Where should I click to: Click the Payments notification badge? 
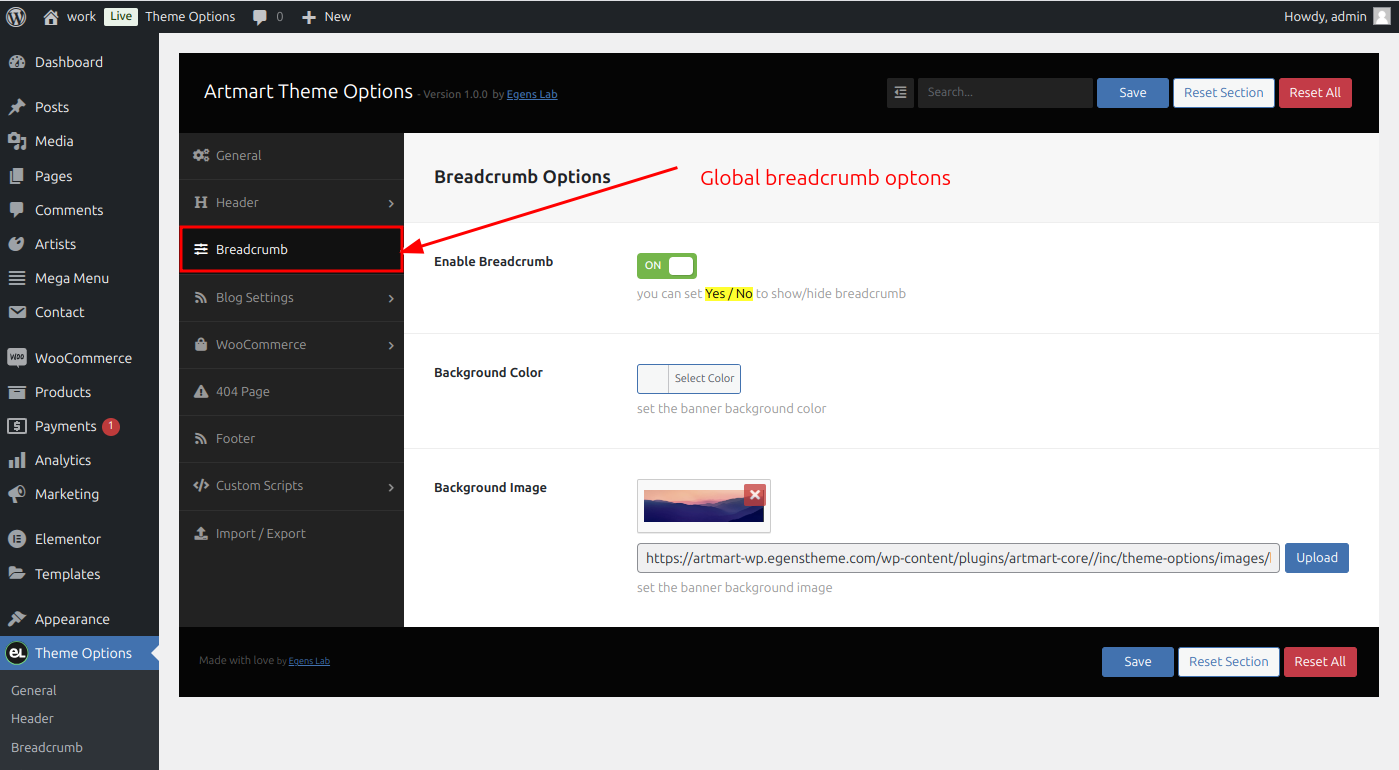click(x=111, y=427)
